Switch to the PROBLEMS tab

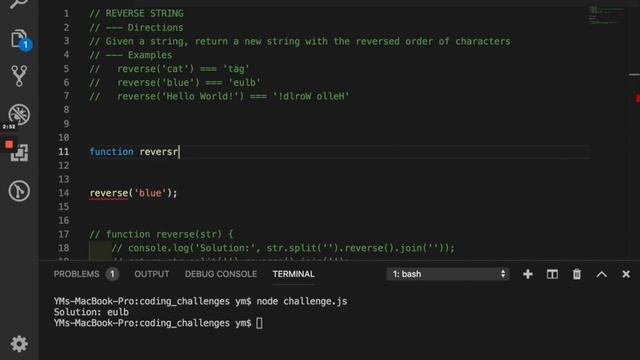pyautogui.click(x=76, y=274)
